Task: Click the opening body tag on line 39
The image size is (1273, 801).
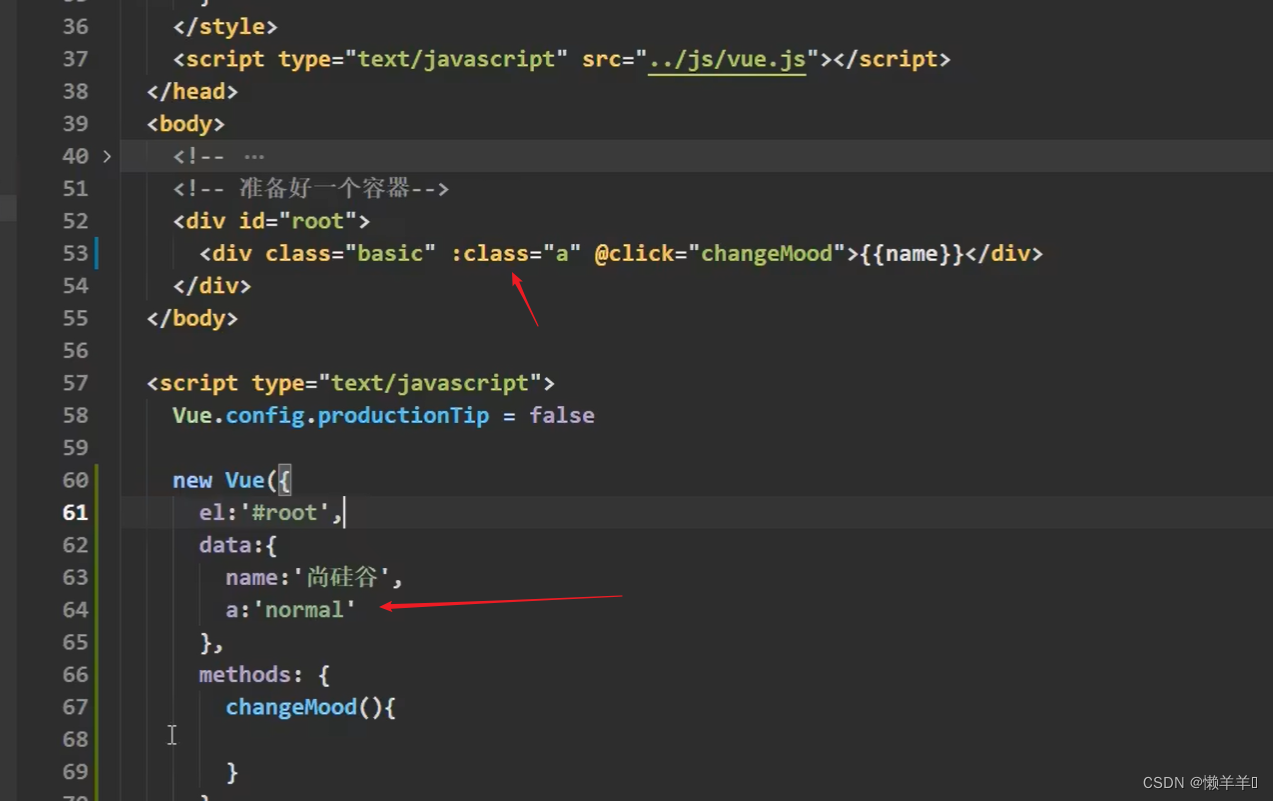Action: click(x=186, y=124)
